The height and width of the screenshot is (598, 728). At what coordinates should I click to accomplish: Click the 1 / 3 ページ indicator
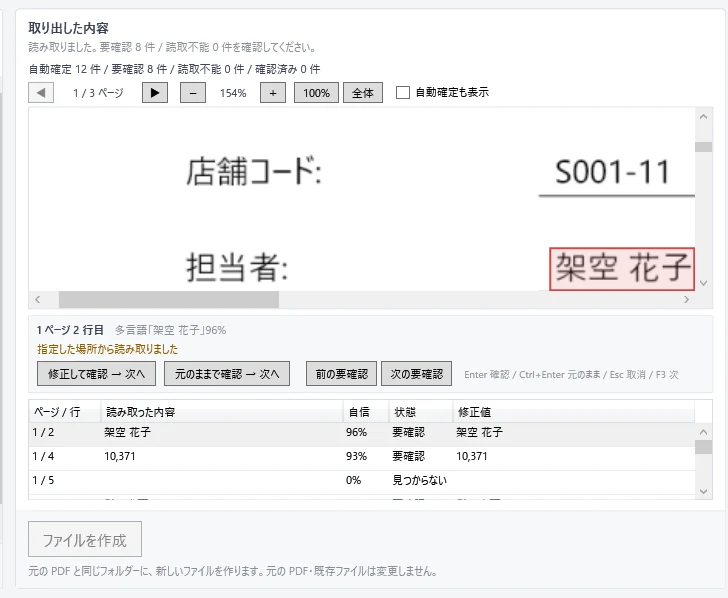(x=98, y=93)
